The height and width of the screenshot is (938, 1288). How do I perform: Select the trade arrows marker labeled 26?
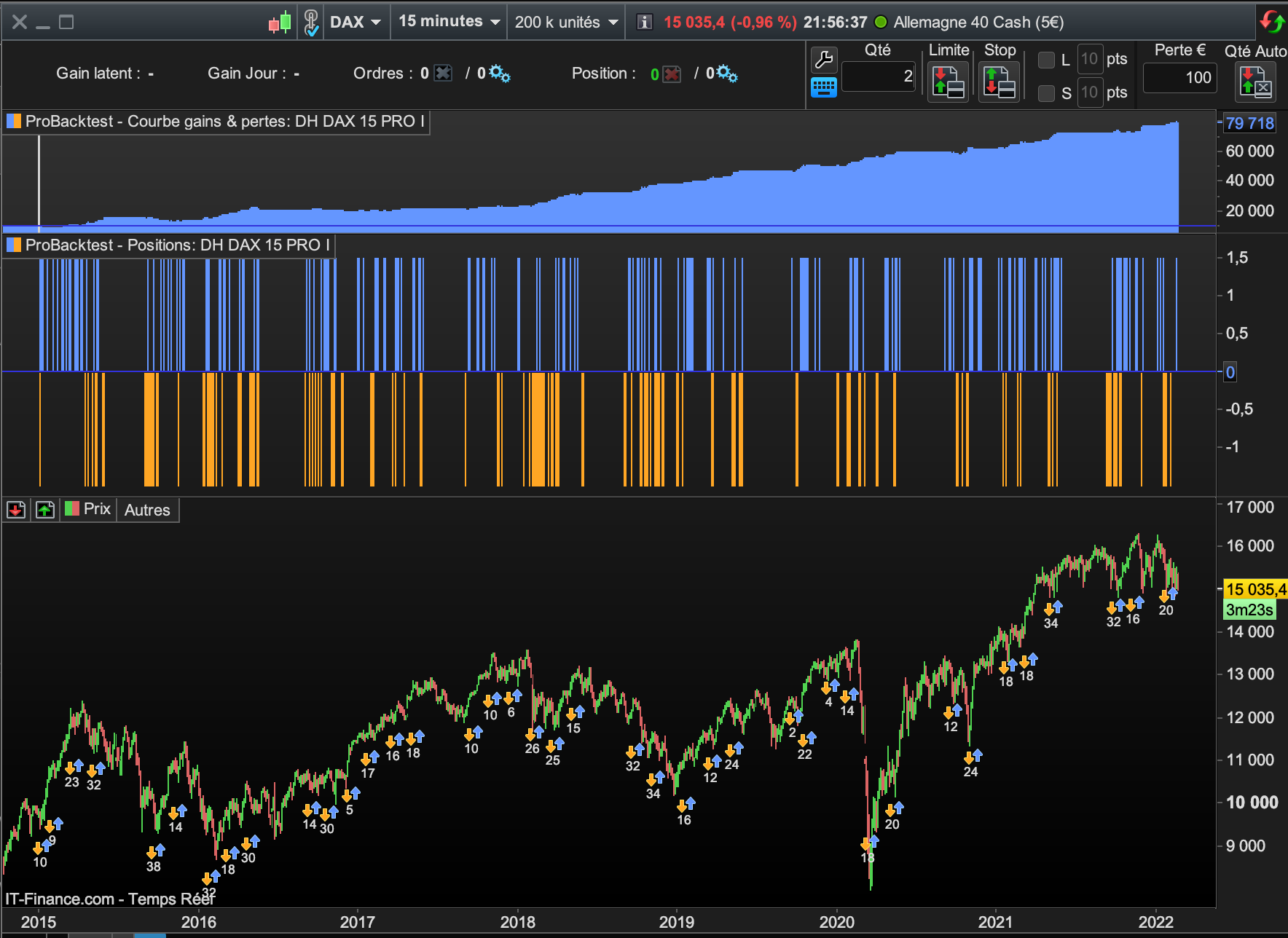coord(534,733)
